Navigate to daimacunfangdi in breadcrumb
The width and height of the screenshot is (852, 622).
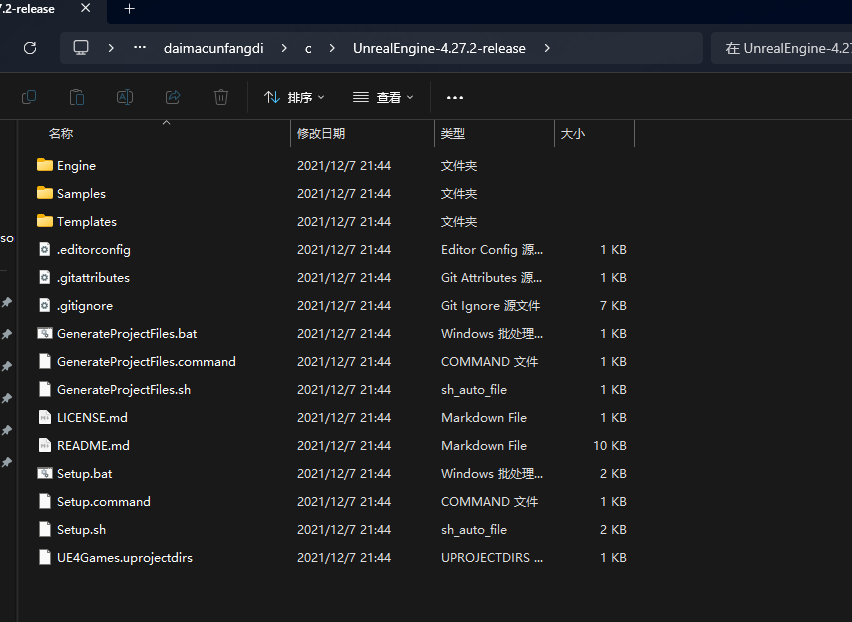point(214,48)
